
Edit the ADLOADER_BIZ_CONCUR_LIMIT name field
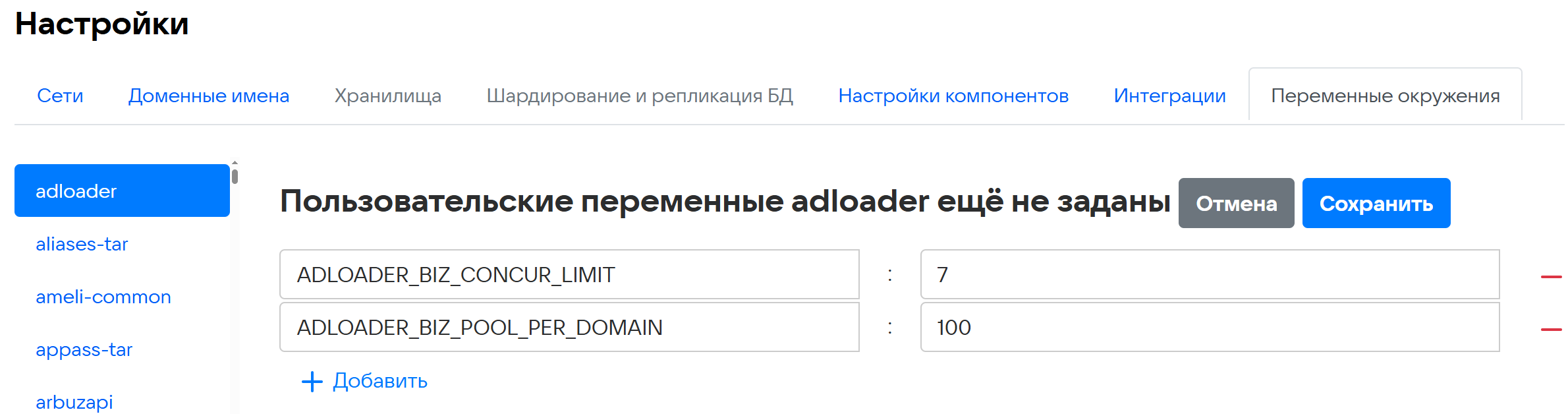click(x=569, y=275)
